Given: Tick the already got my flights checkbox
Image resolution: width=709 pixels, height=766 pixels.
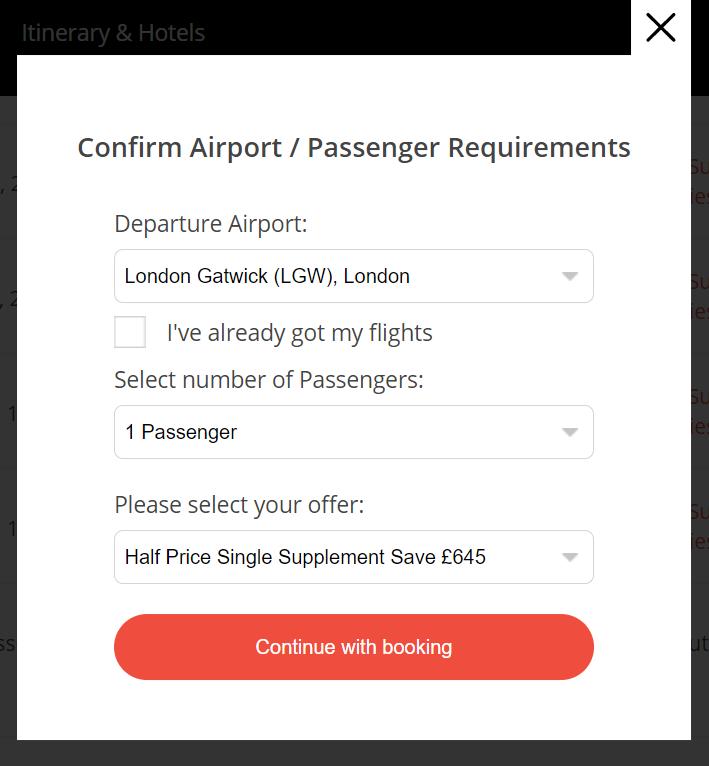Looking at the screenshot, I should 130,332.
